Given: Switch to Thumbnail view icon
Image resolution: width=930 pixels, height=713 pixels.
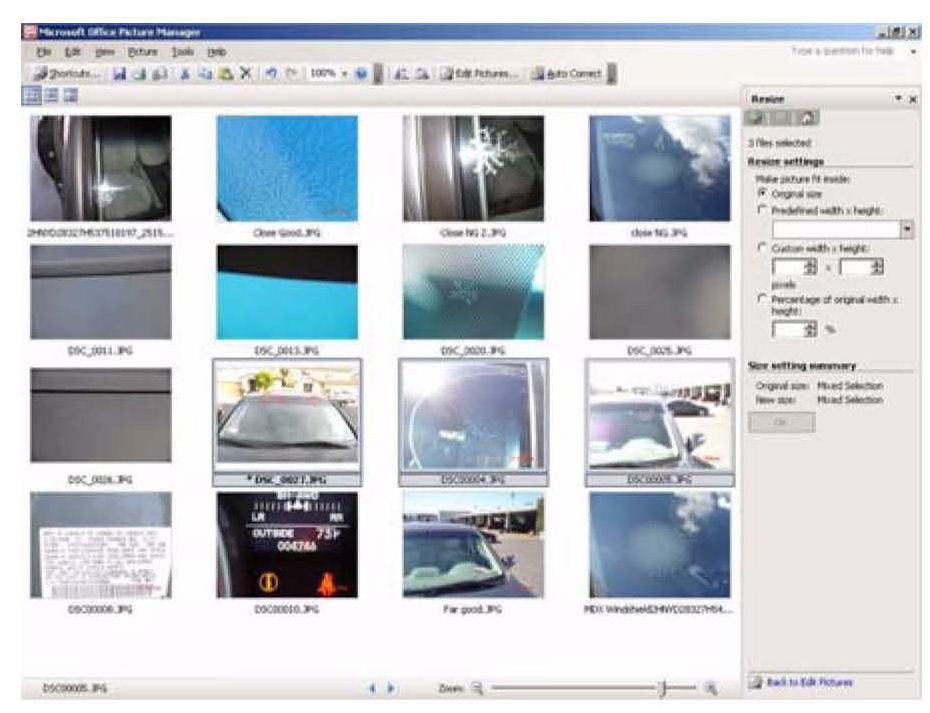Looking at the screenshot, I should (x=31, y=96).
